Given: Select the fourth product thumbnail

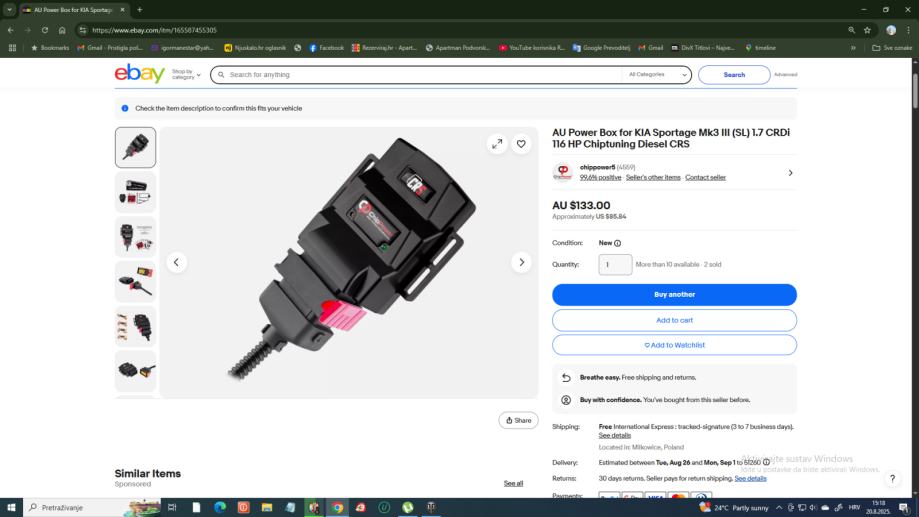Looking at the screenshot, I should 135,281.
